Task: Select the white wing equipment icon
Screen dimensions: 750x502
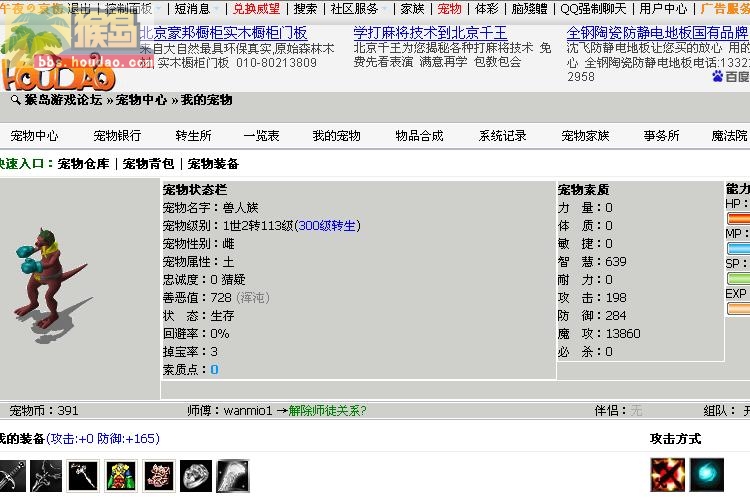Action: tap(233, 476)
